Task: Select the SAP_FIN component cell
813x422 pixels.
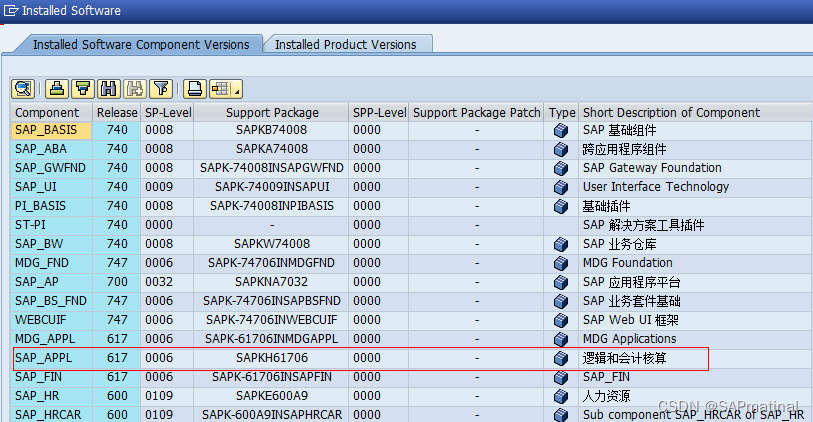Action: pos(51,377)
